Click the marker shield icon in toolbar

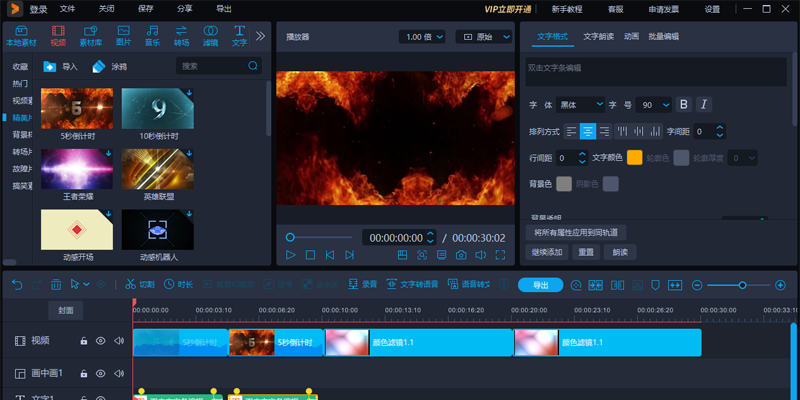click(x=656, y=285)
